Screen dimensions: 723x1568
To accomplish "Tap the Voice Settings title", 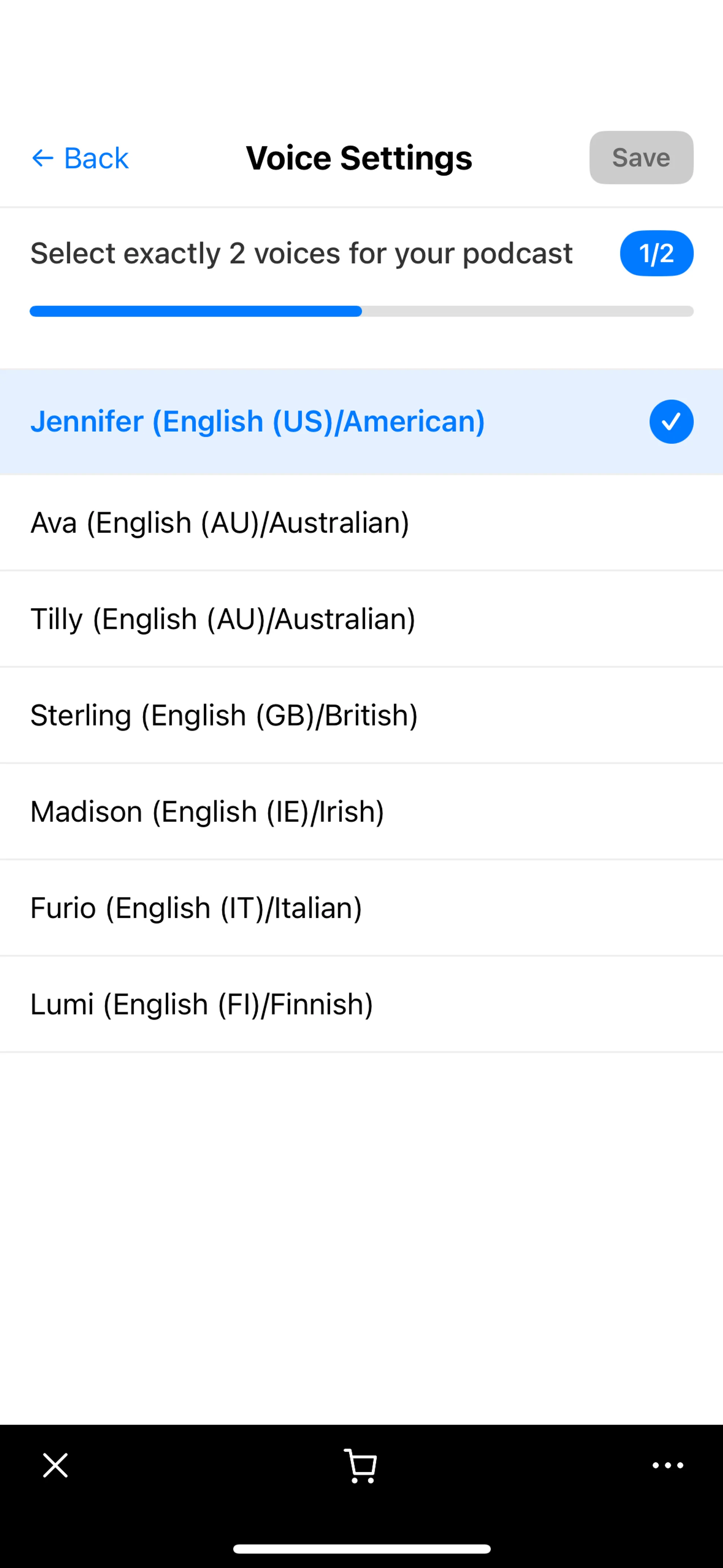I will click(x=359, y=158).
